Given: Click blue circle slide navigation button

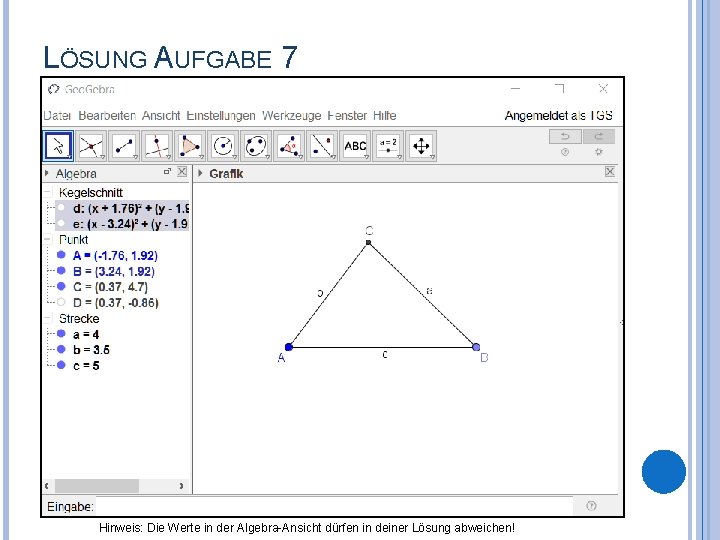Looking at the screenshot, I should (664, 472).
